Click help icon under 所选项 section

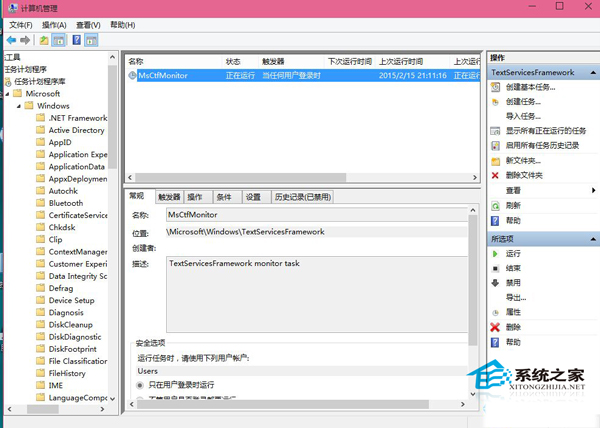coord(495,342)
